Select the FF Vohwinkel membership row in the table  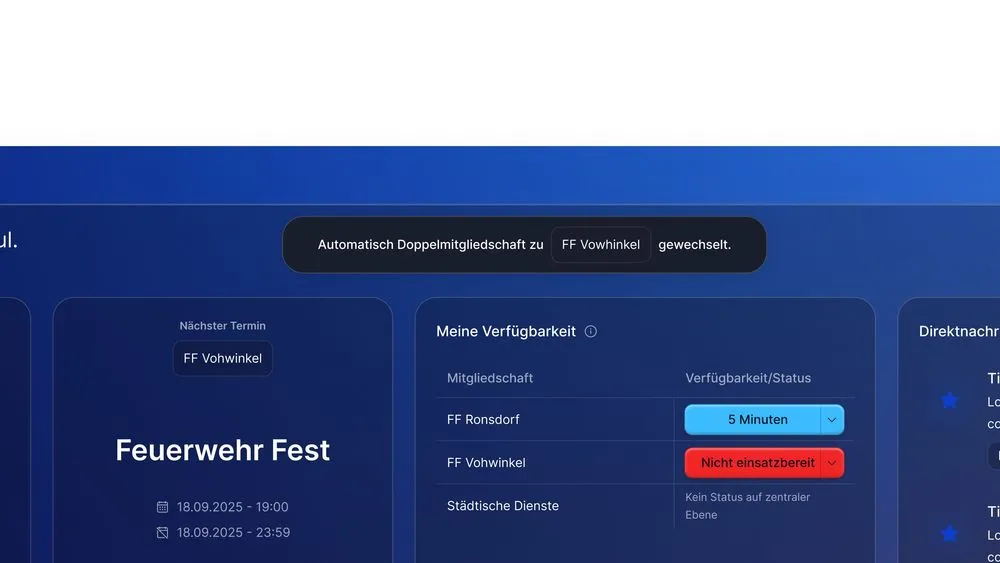pos(645,463)
